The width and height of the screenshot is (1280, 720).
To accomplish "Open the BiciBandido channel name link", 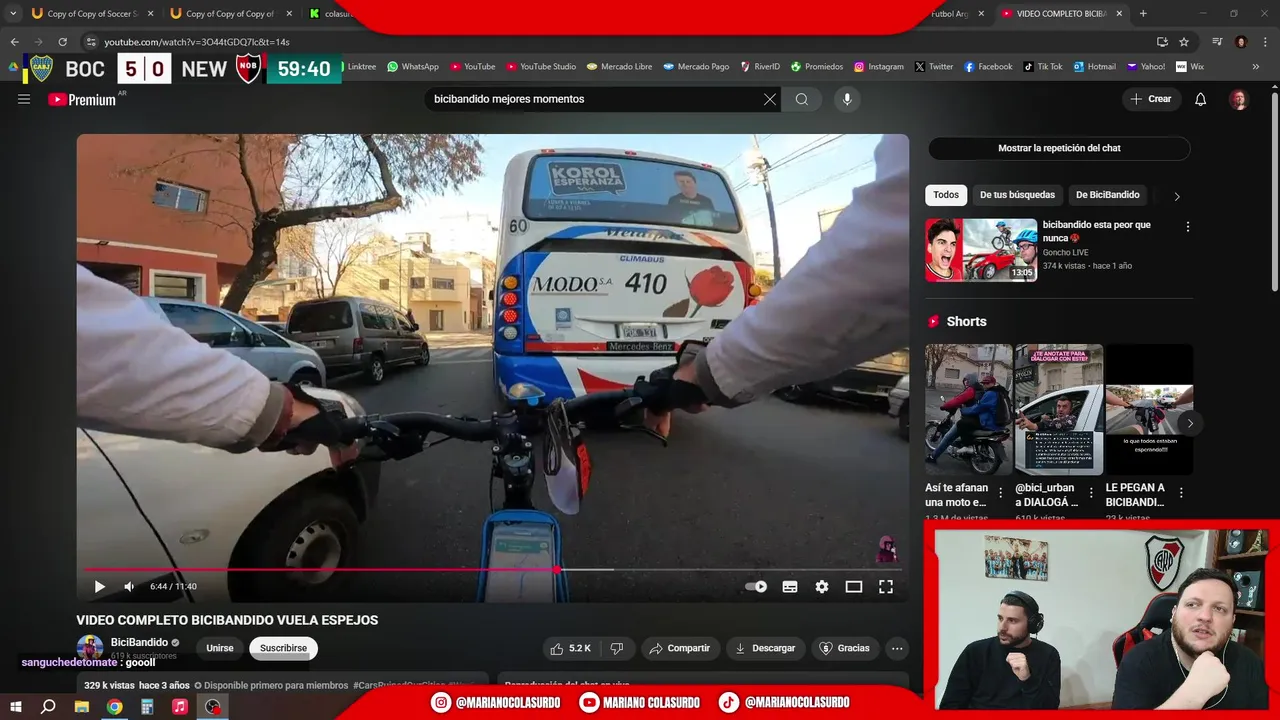I will tap(139, 642).
